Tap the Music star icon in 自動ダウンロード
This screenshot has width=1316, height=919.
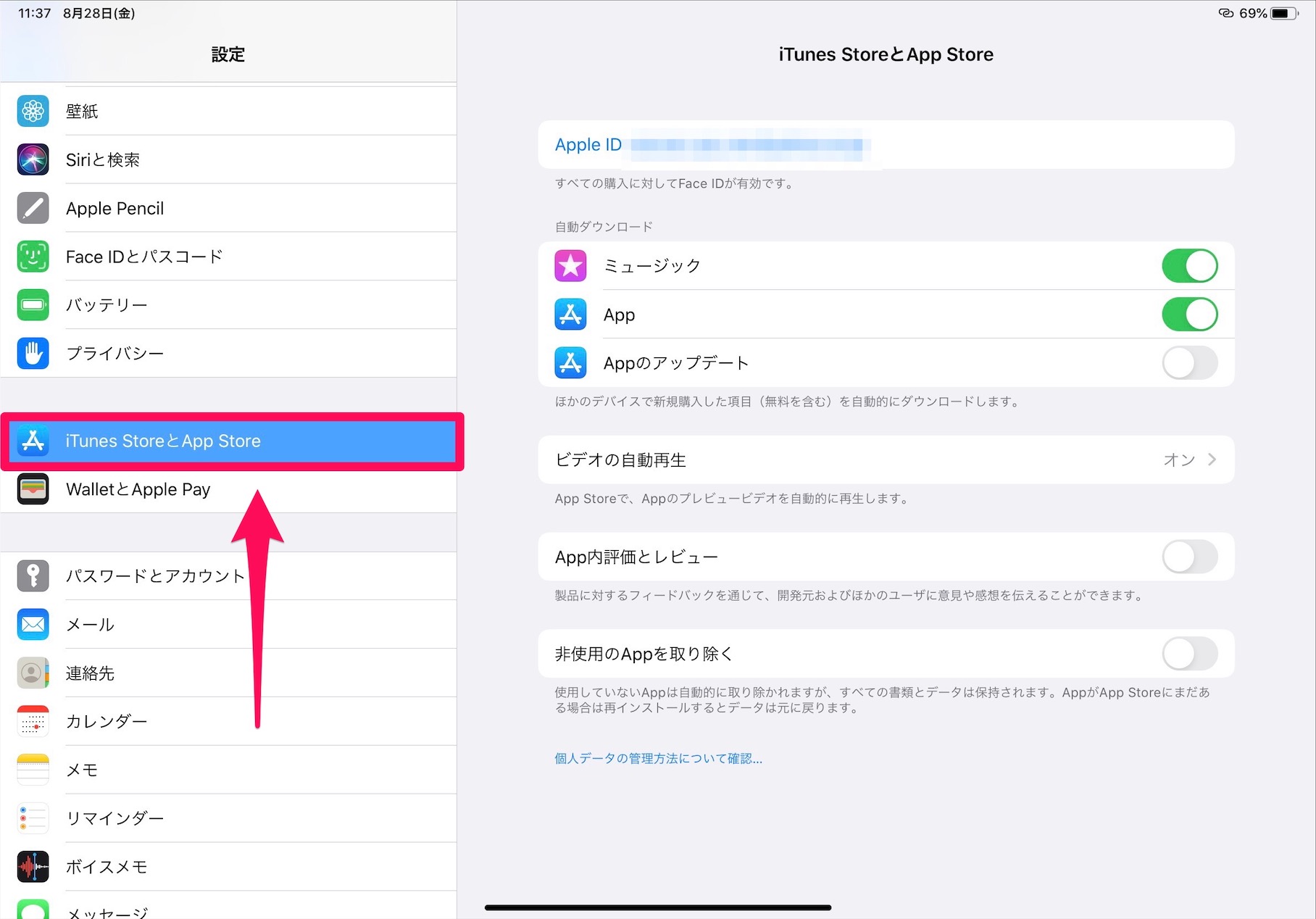pos(570,266)
